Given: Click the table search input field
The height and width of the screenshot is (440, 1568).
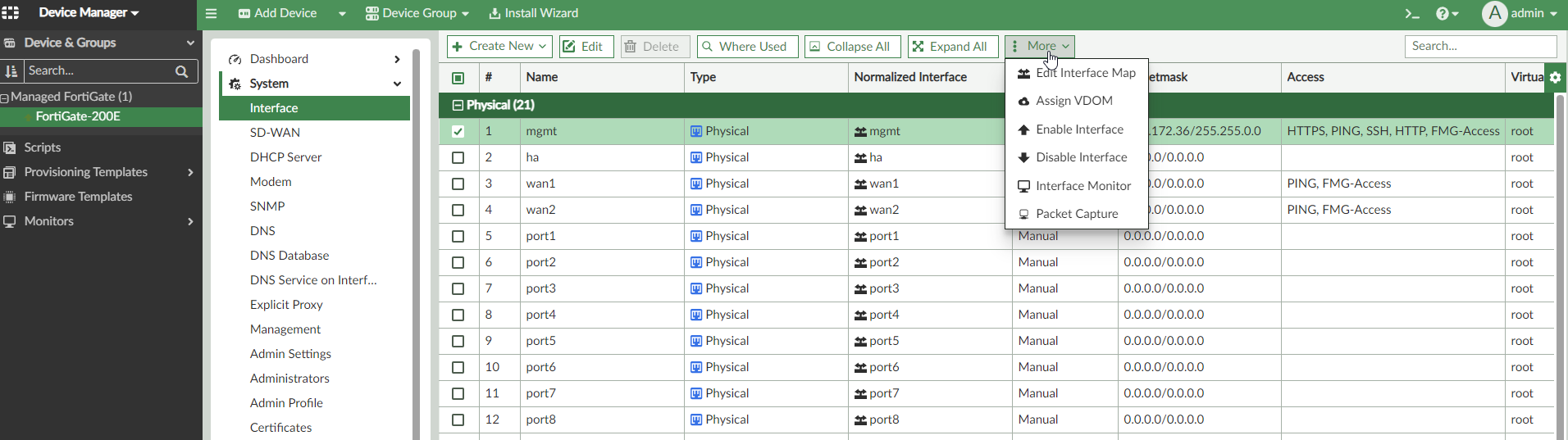Looking at the screenshot, I should (x=1480, y=47).
